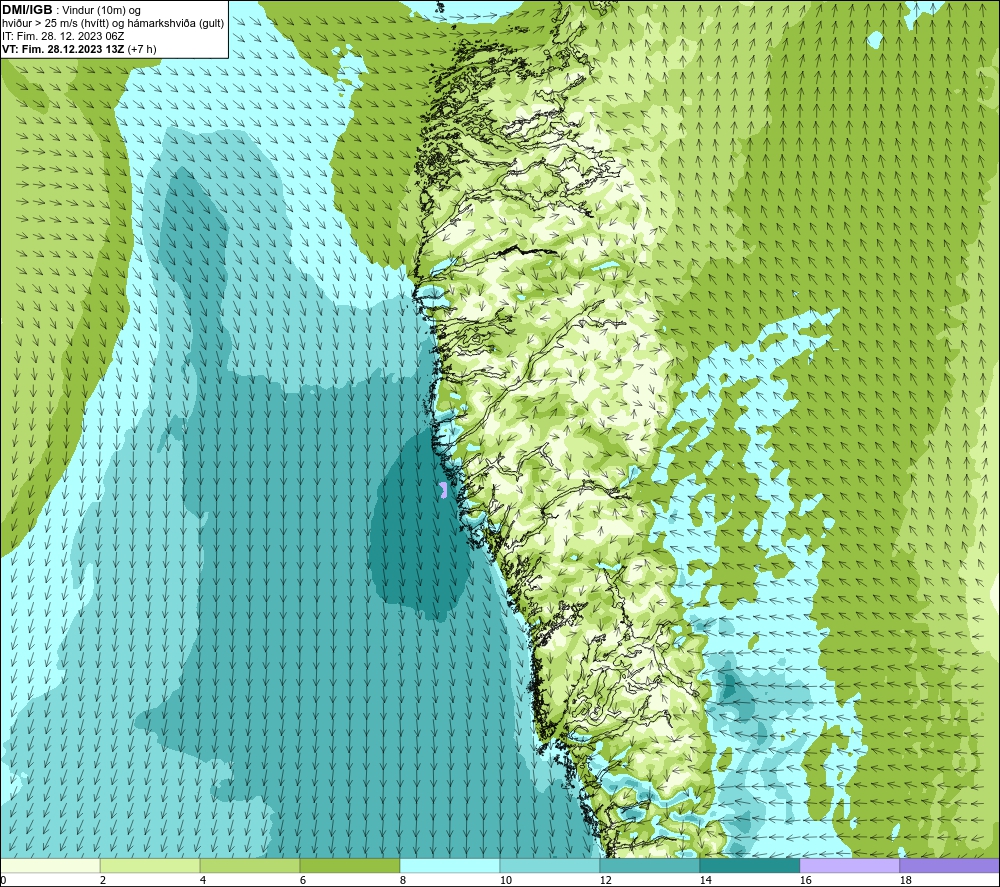The image size is (1000, 887).
Task: Click the scale label '0'
Action: coord(3,881)
